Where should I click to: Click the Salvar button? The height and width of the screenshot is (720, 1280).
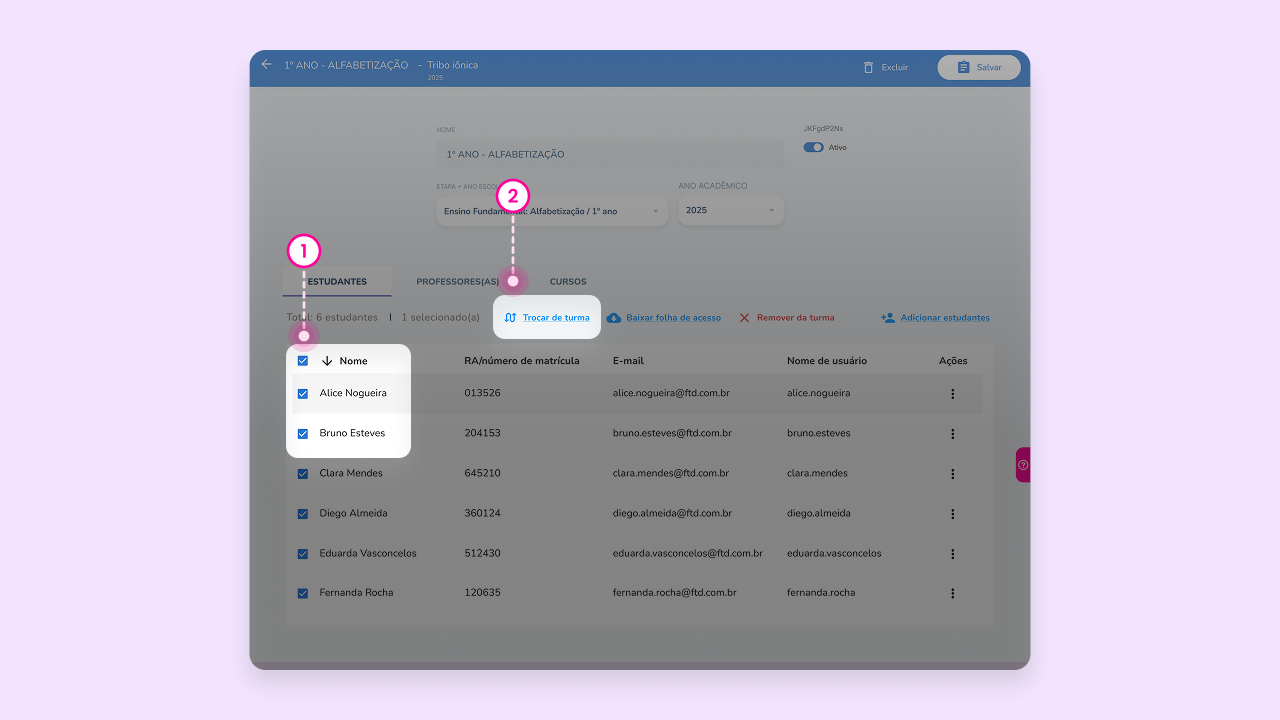[979, 67]
